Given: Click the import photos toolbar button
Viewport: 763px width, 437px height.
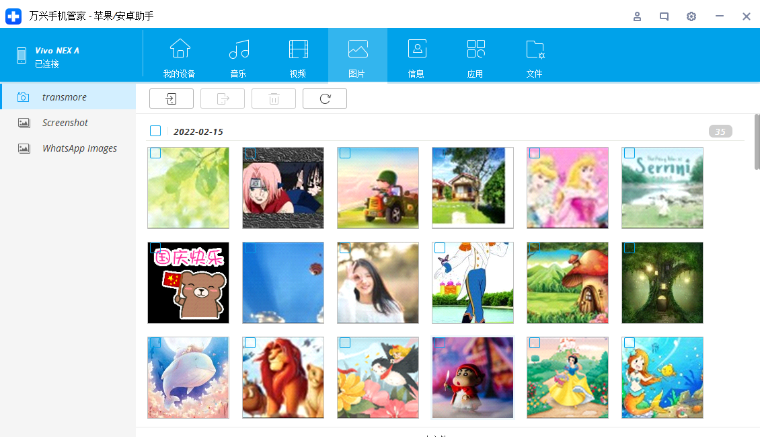Looking at the screenshot, I should coord(171,99).
